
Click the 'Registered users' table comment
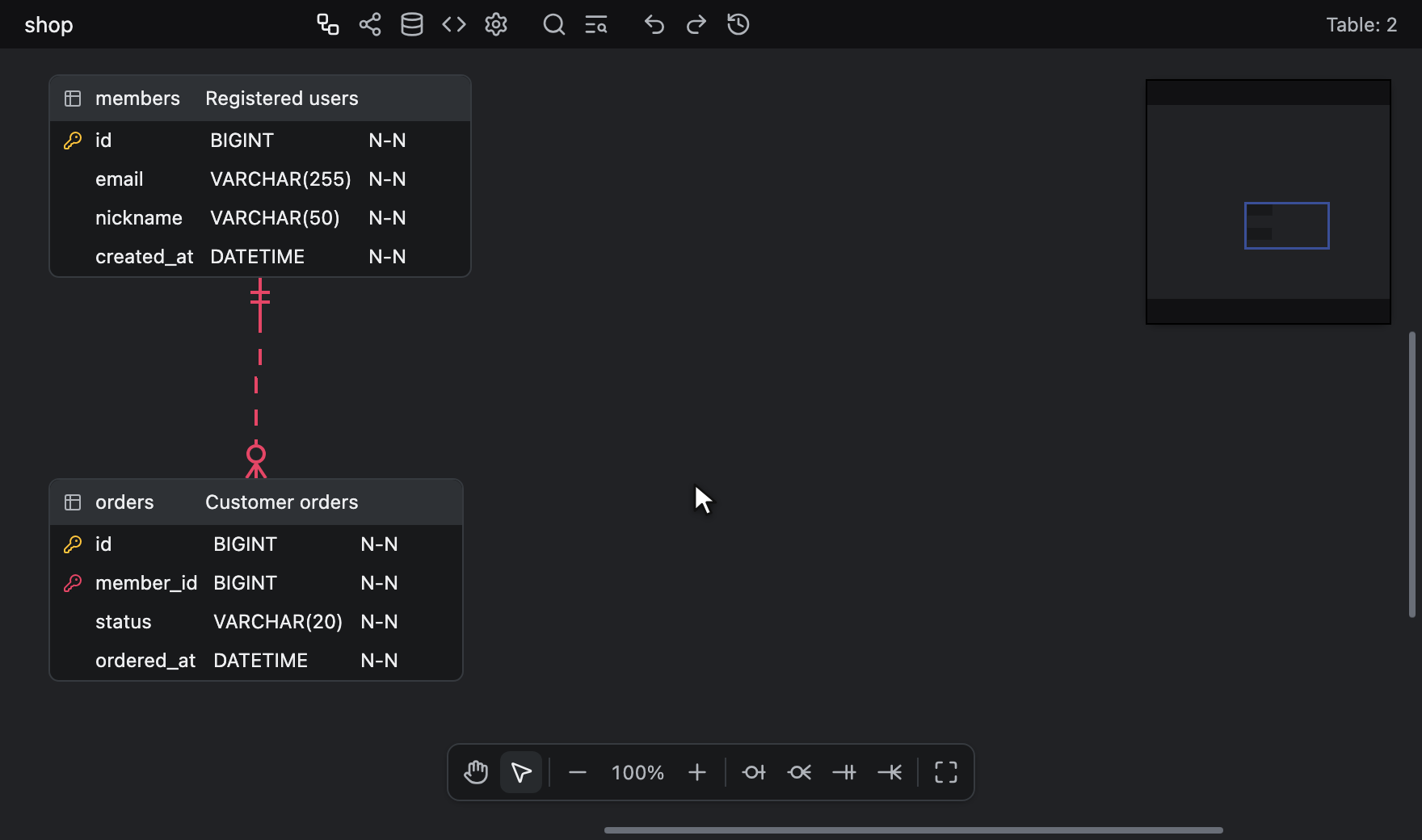(282, 99)
